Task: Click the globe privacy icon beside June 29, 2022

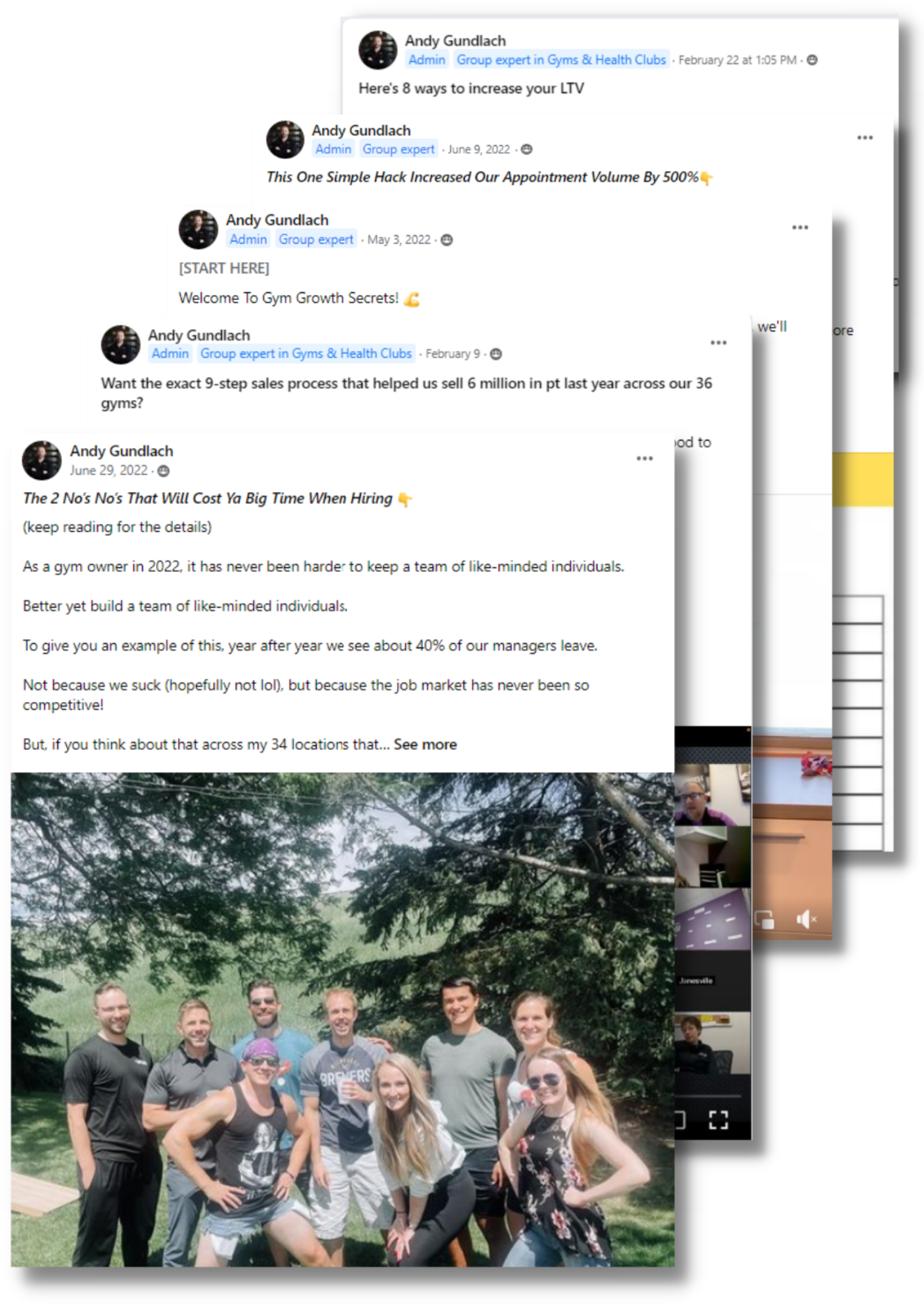Action: [x=163, y=471]
